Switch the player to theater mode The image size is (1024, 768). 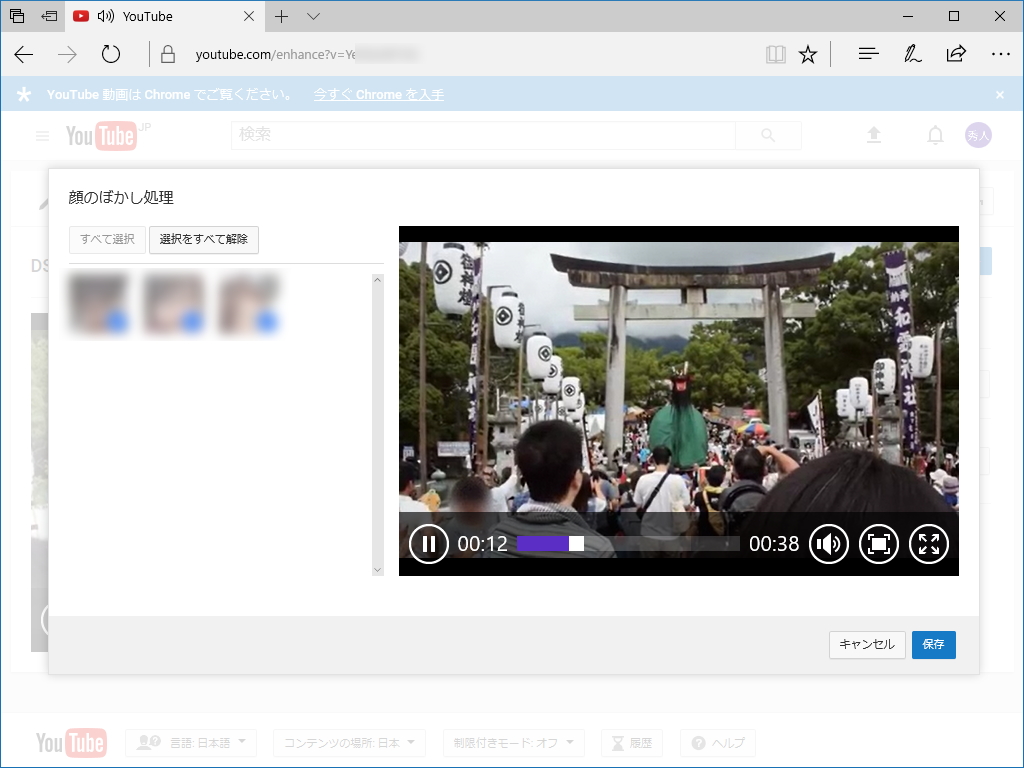(x=879, y=544)
